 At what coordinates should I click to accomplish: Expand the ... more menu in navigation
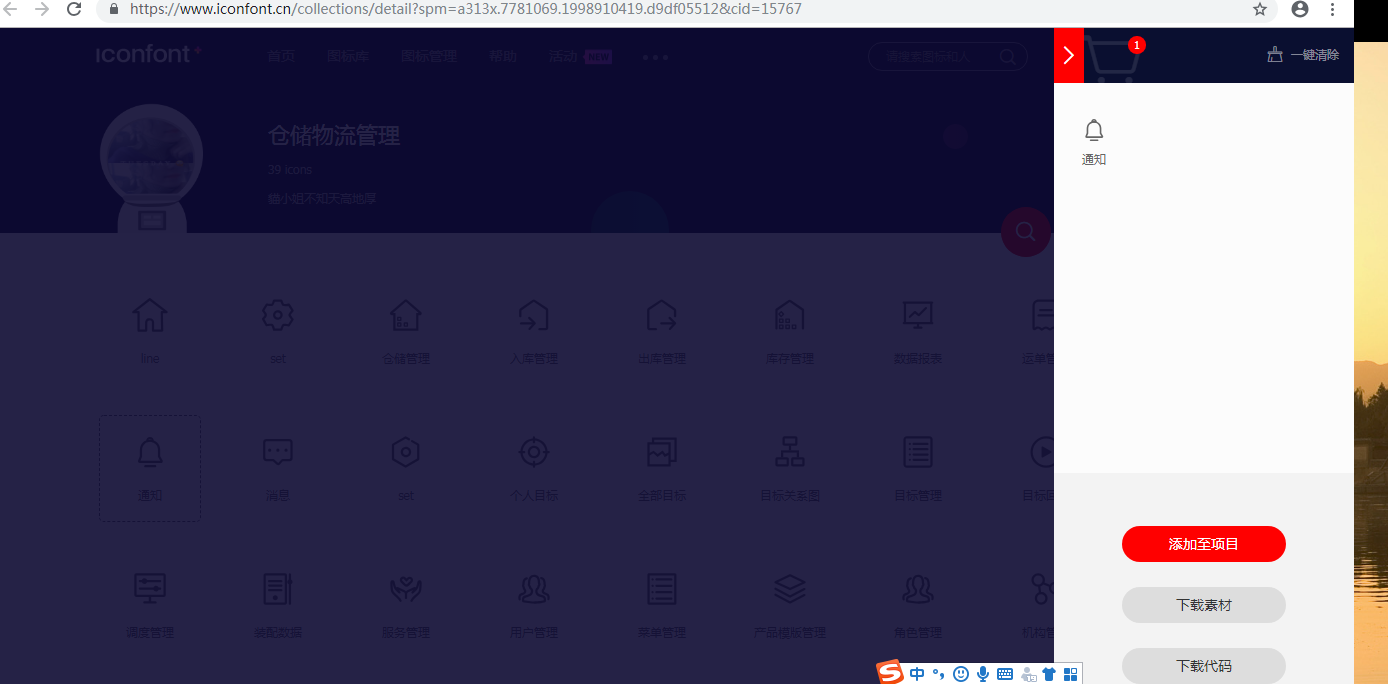pyautogui.click(x=655, y=57)
